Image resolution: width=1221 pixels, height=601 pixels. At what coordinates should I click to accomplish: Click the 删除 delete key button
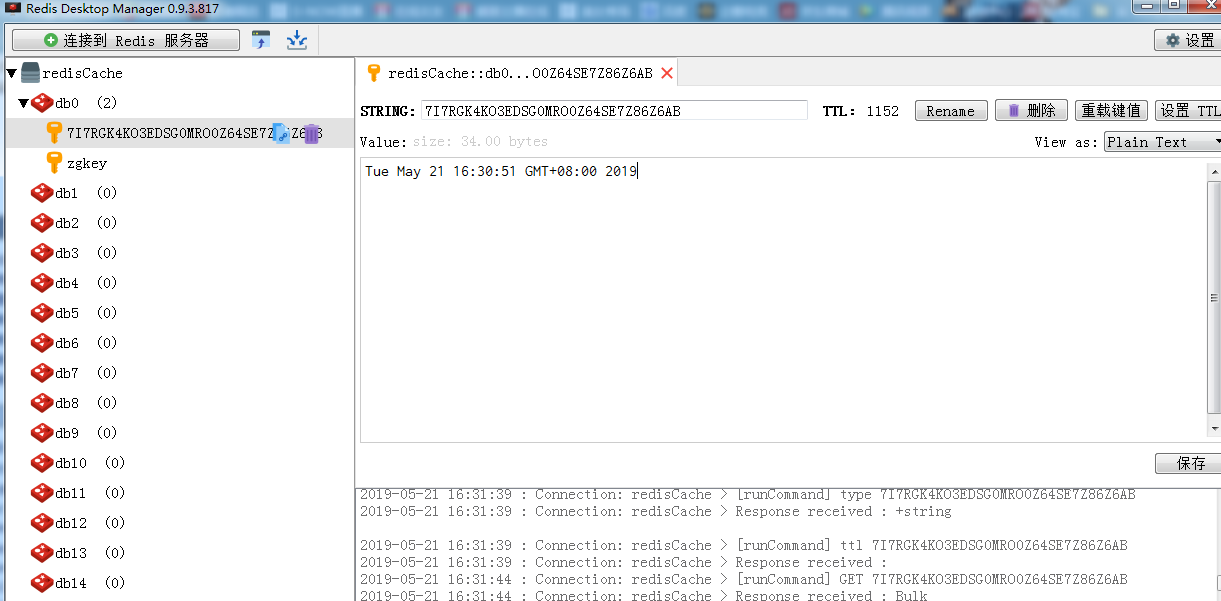point(1031,111)
